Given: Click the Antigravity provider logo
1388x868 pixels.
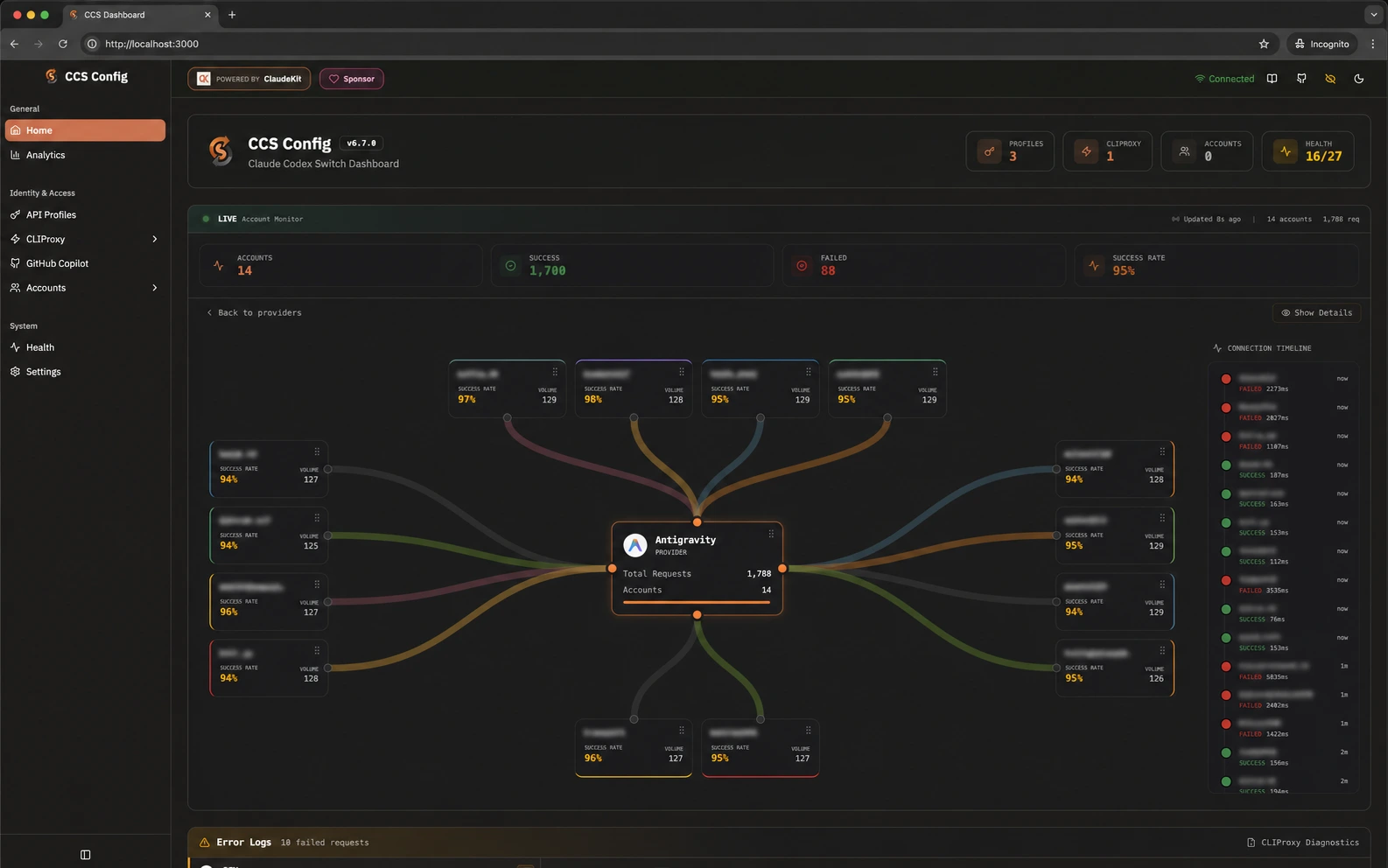Looking at the screenshot, I should click(x=635, y=545).
